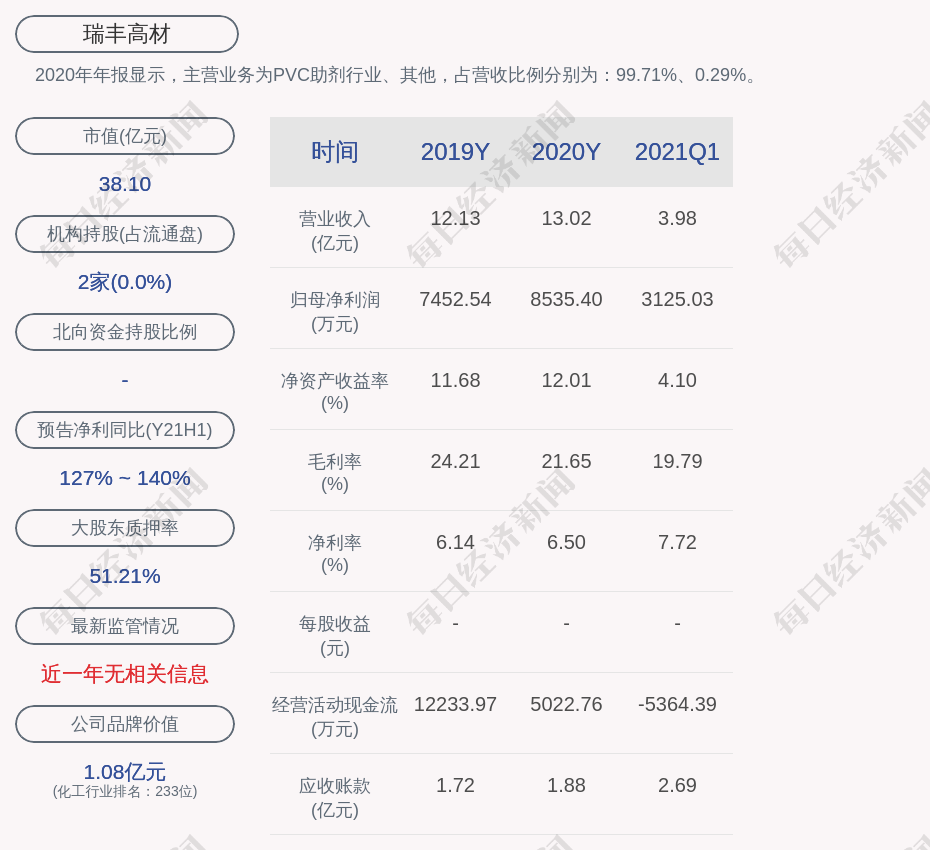Open the 机构持股(占流通盘) label
Viewport: 930px width, 850px height.
125,234
